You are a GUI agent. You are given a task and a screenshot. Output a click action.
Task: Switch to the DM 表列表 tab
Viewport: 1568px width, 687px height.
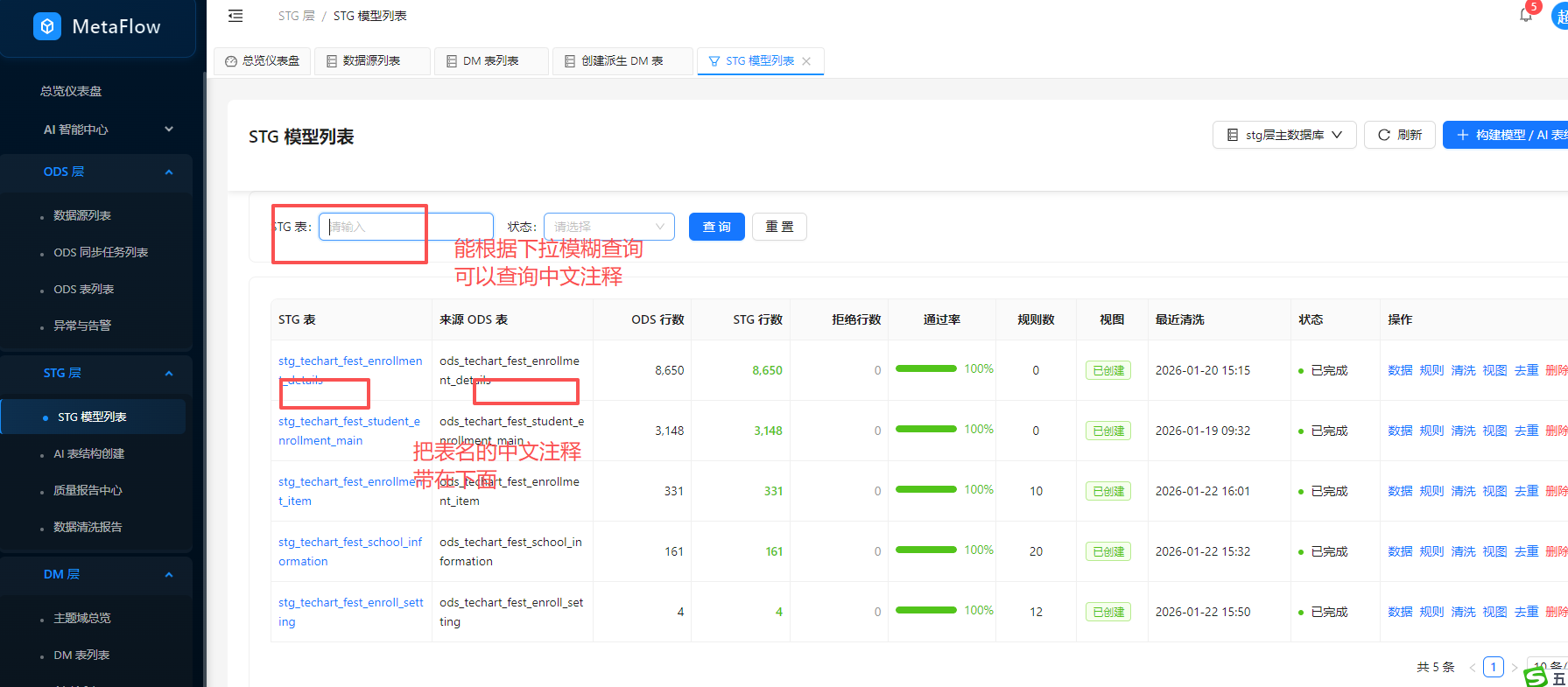[x=490, y=61]
